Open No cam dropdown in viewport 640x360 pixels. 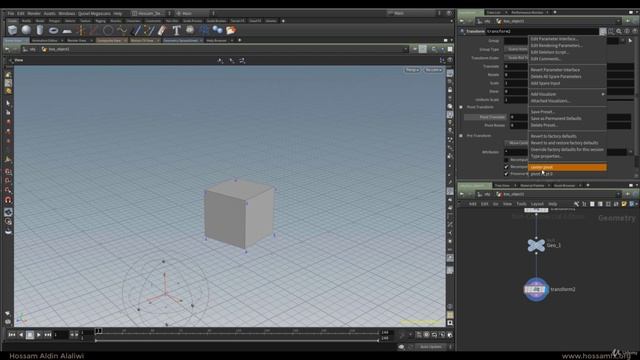click(x=433, y=70)
